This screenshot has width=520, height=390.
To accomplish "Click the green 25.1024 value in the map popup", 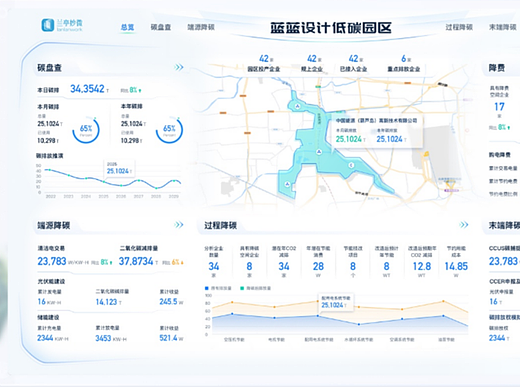I will tap(350, 139).
